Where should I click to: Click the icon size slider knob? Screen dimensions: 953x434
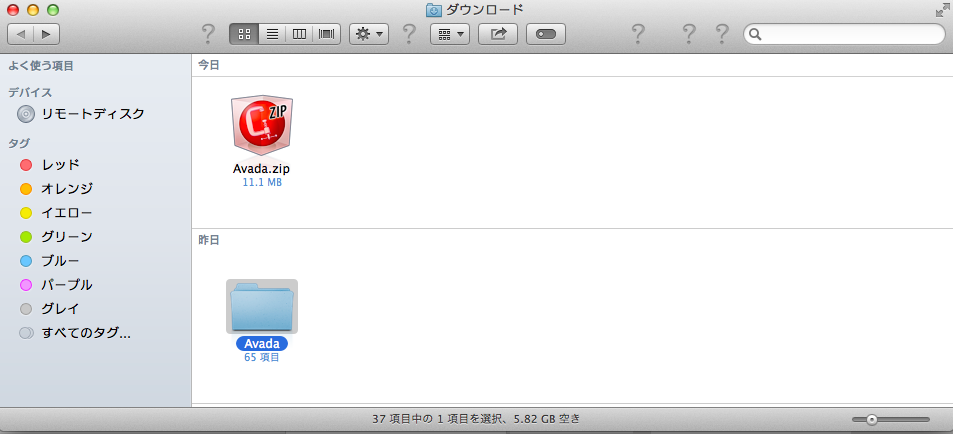point(872,419)
